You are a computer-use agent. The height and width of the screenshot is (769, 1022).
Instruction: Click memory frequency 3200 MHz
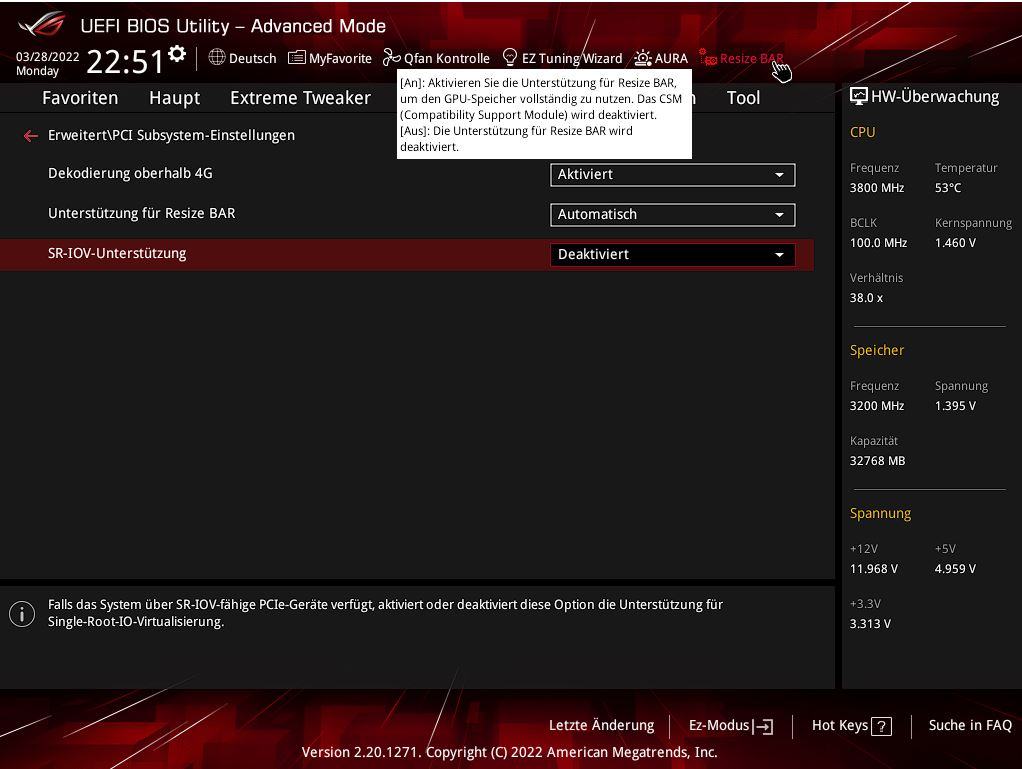(x=877, y=405)
